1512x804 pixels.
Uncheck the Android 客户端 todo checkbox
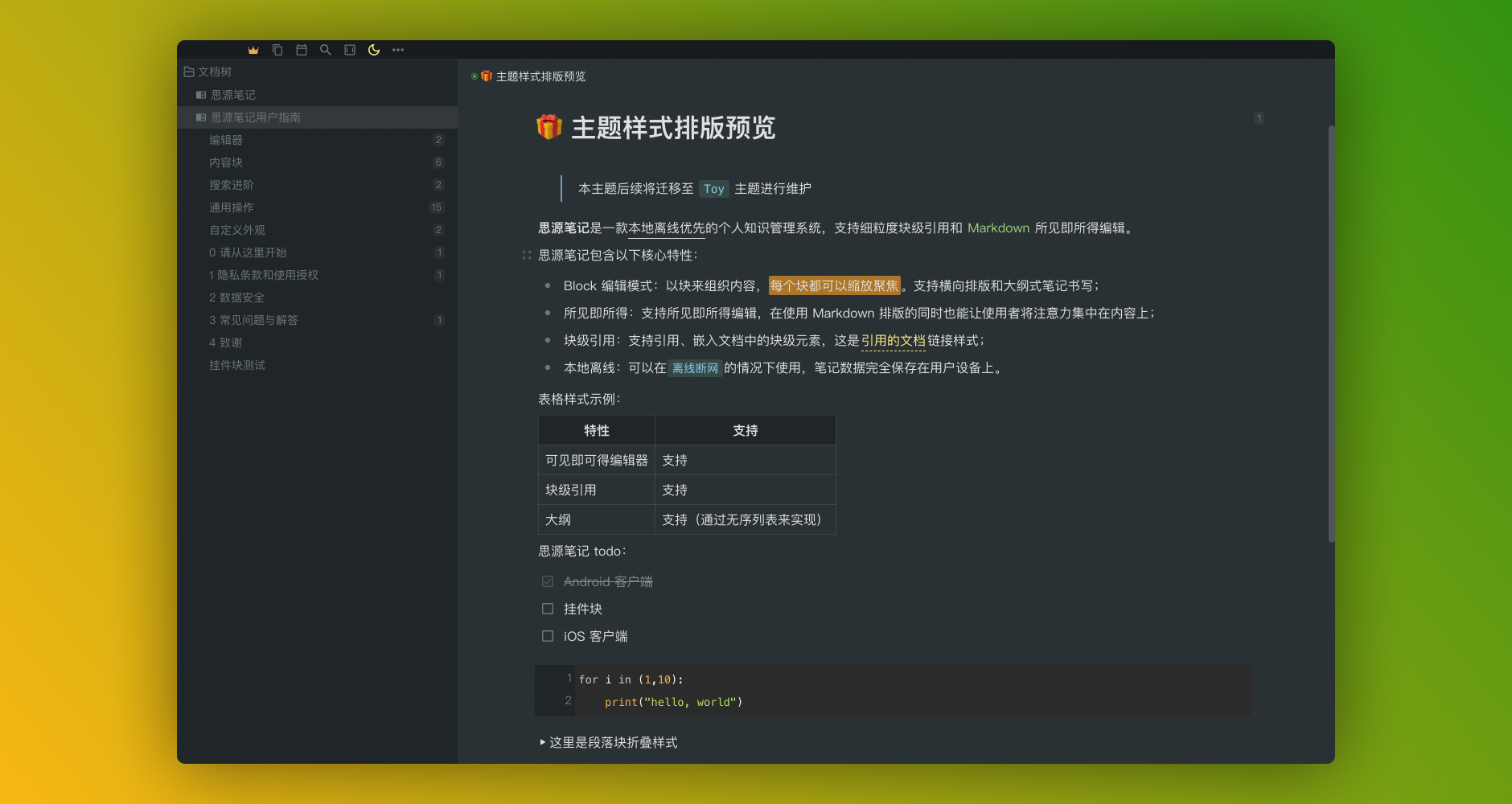point(548,581)
